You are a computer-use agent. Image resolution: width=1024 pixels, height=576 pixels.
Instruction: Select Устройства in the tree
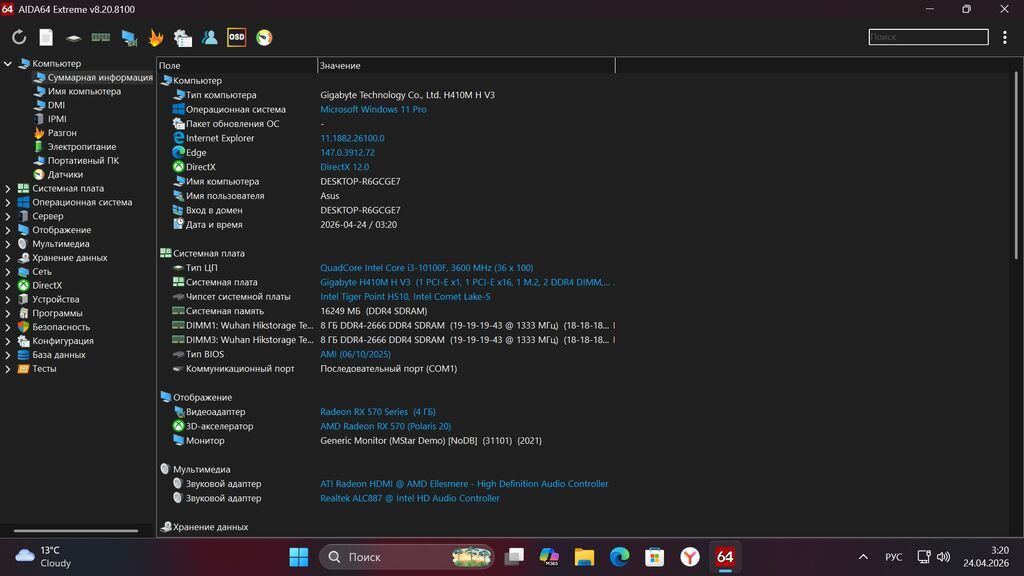pyautogui.click(x=56, y=299)
